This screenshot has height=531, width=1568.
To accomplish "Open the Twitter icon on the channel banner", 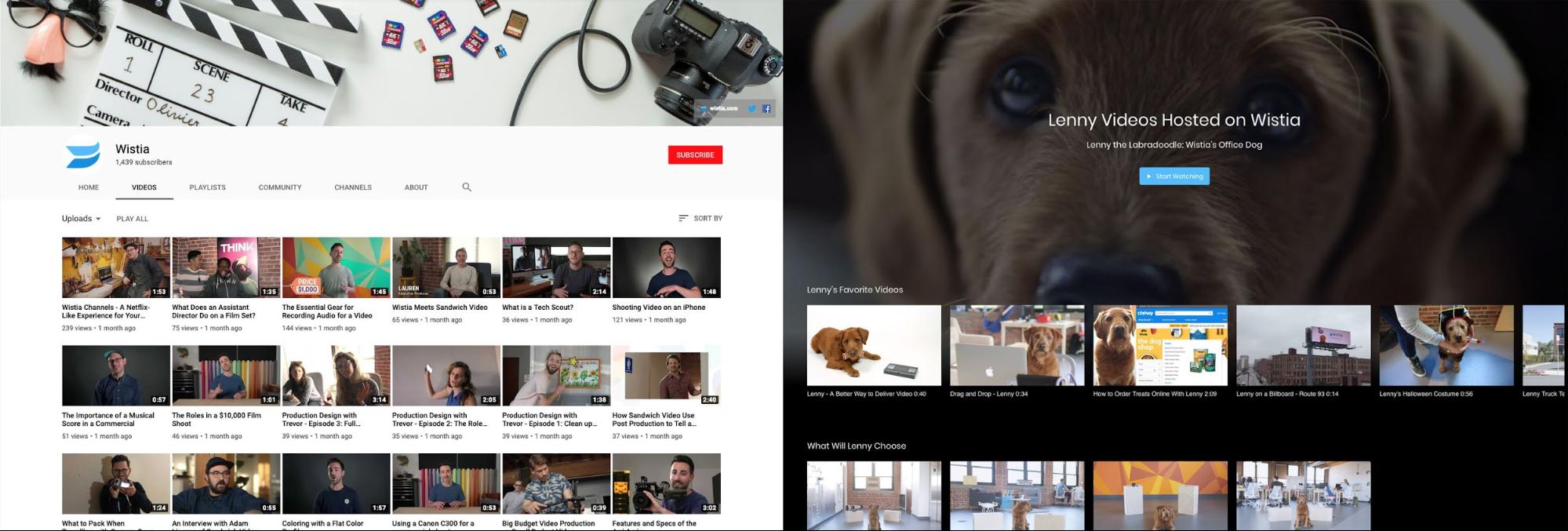I will pyautogui.click(x=751, y=109).
